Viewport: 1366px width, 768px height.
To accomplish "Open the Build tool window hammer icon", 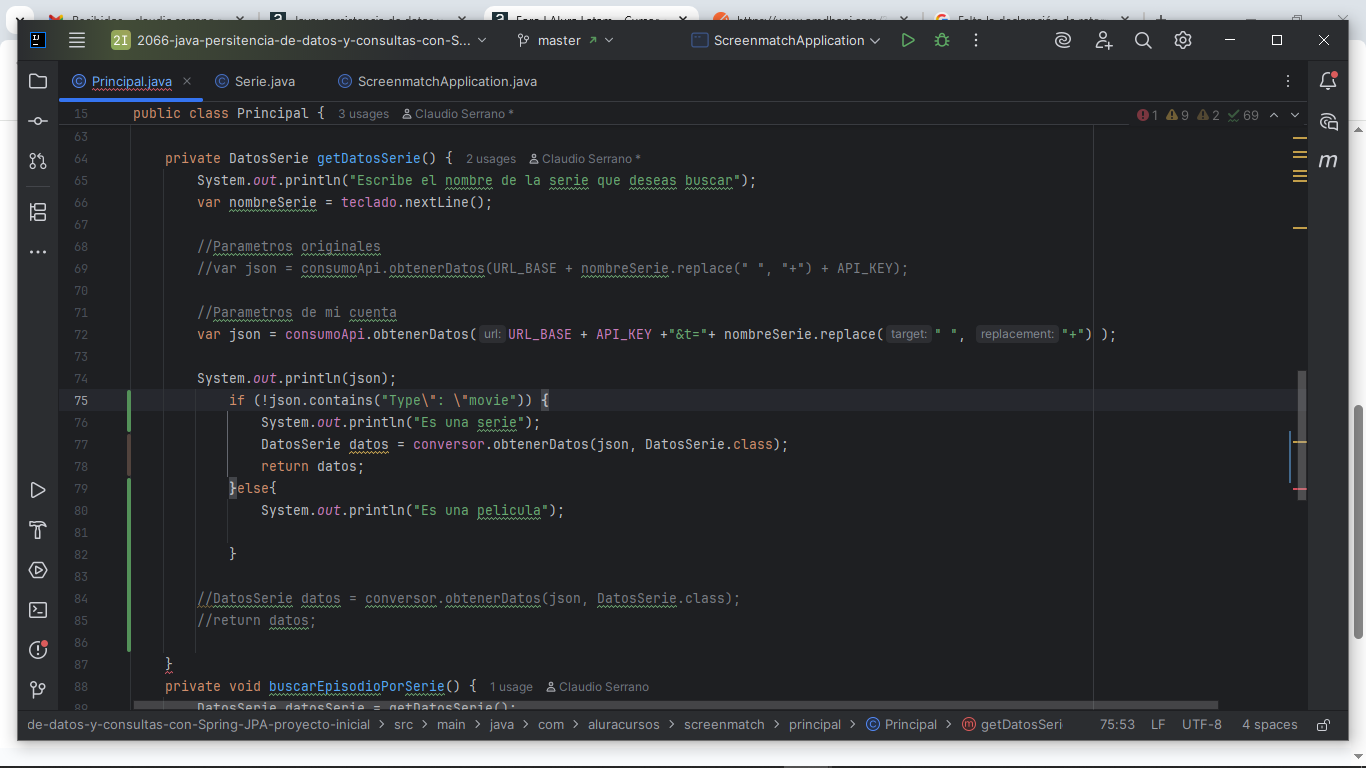I will pyautogui.click(x=38, y=530).
